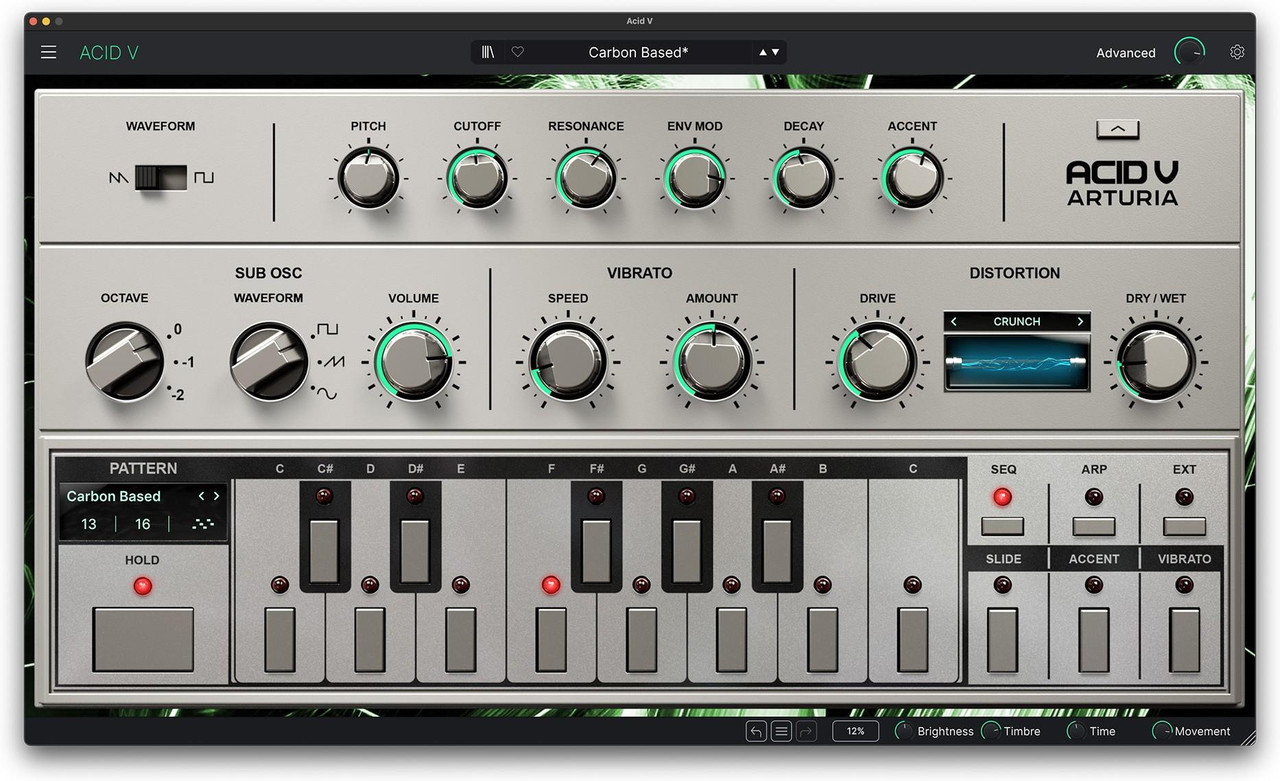Image resolution: width=1280 pixels, height=781 pixels.
Task: Enable the SEQ mode button
Action: click(1003, 526)
